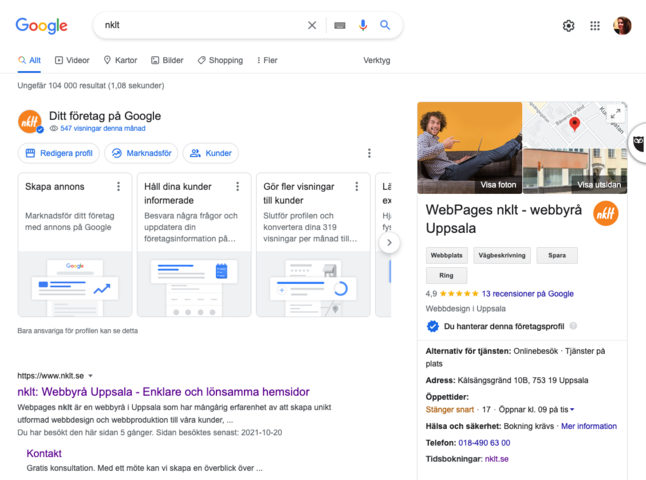Click the Kunder button
This screenshot has height=480, width=646.
tap(211, 153)
